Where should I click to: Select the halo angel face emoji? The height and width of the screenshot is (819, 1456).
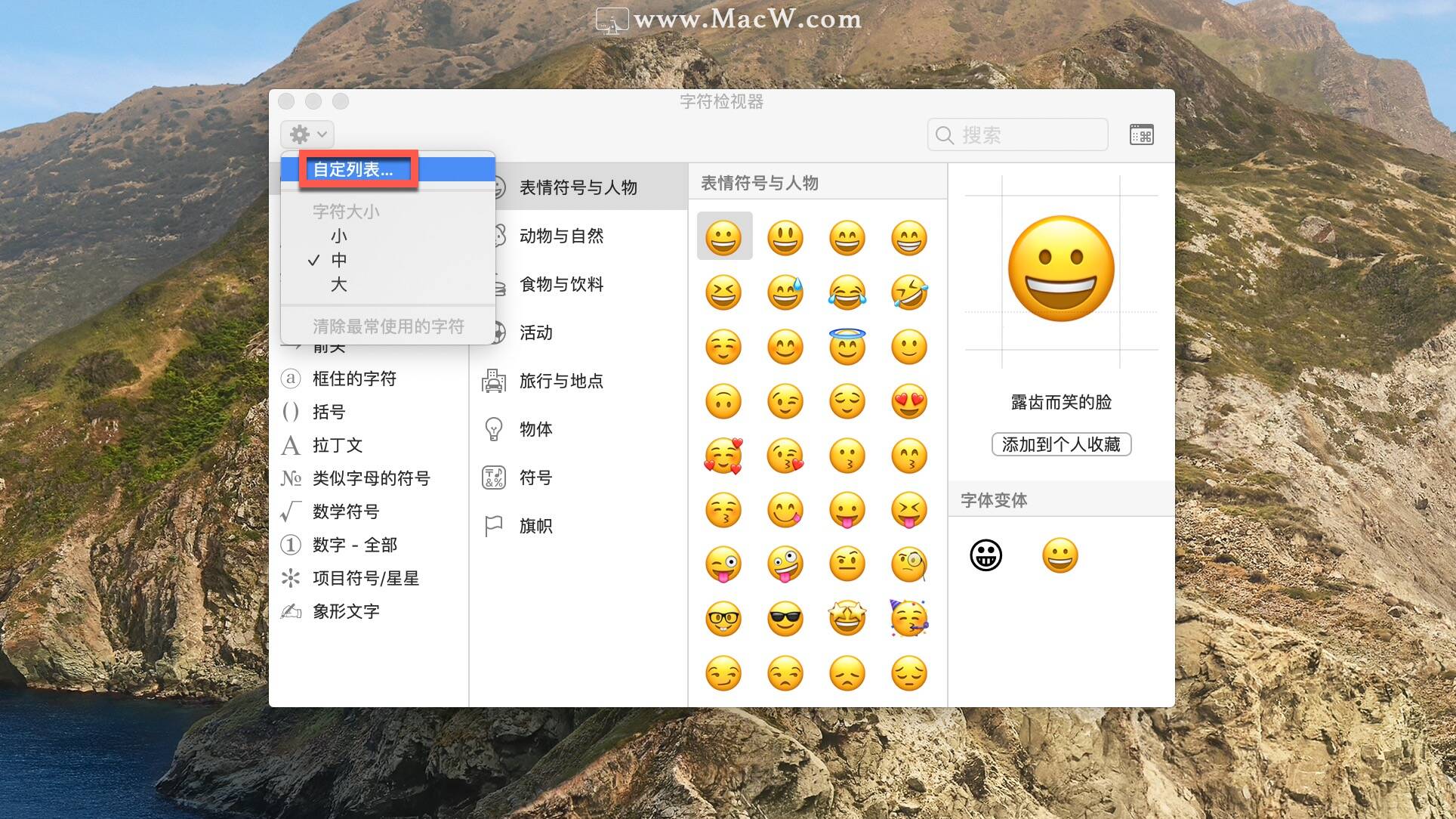[847, 348]
